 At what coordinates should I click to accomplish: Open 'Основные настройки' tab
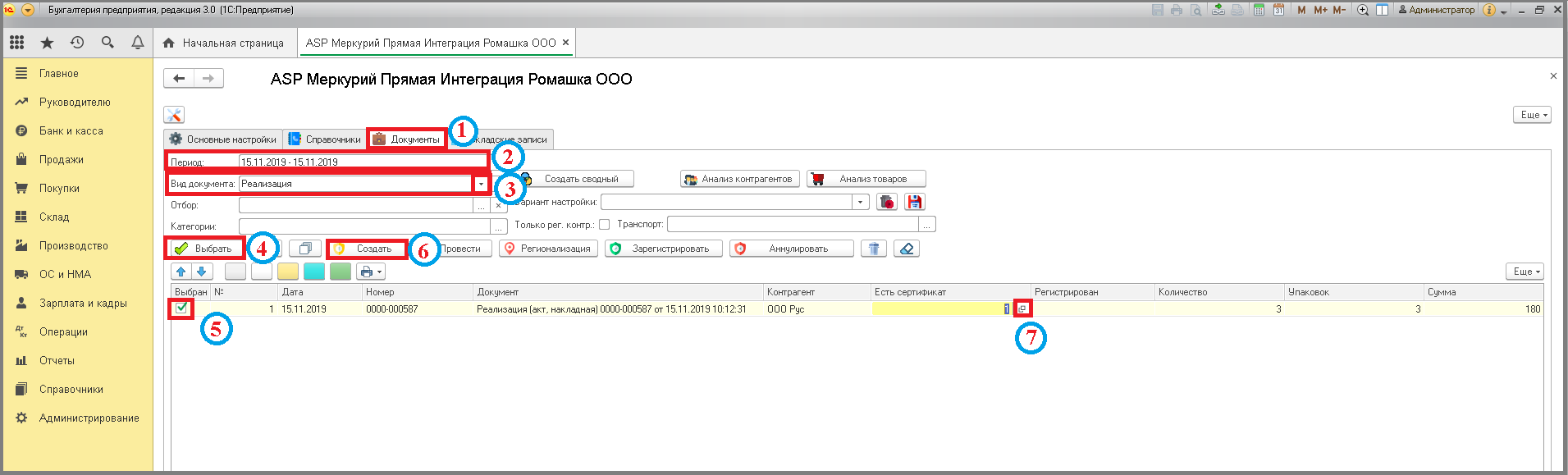[223, 139]
